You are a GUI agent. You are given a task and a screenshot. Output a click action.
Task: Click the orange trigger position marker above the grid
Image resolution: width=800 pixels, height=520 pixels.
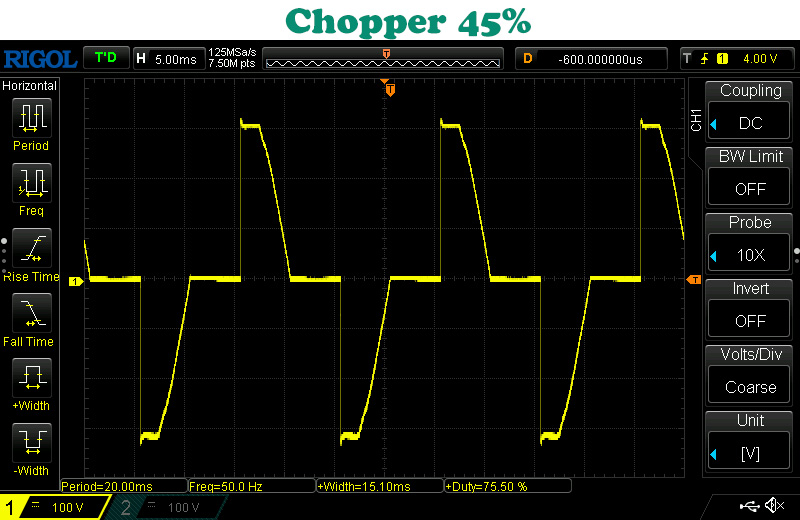(390, 90)
